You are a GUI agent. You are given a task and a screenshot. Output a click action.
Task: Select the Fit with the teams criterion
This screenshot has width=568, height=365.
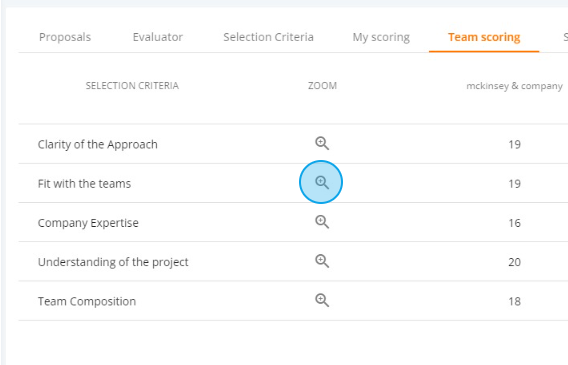[84, 184]
